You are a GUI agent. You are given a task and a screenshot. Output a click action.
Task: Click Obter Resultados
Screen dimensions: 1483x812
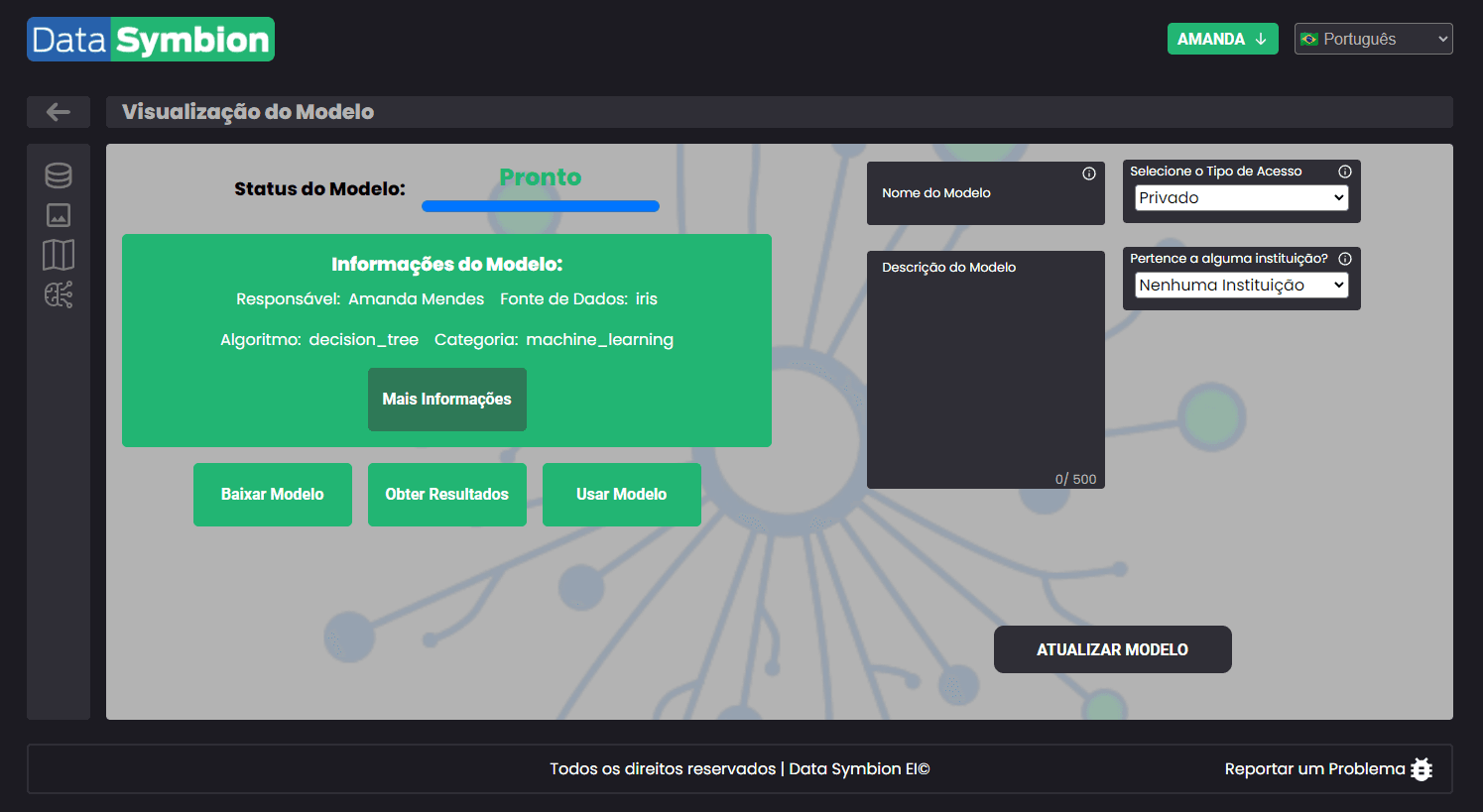tap(446, 494)
